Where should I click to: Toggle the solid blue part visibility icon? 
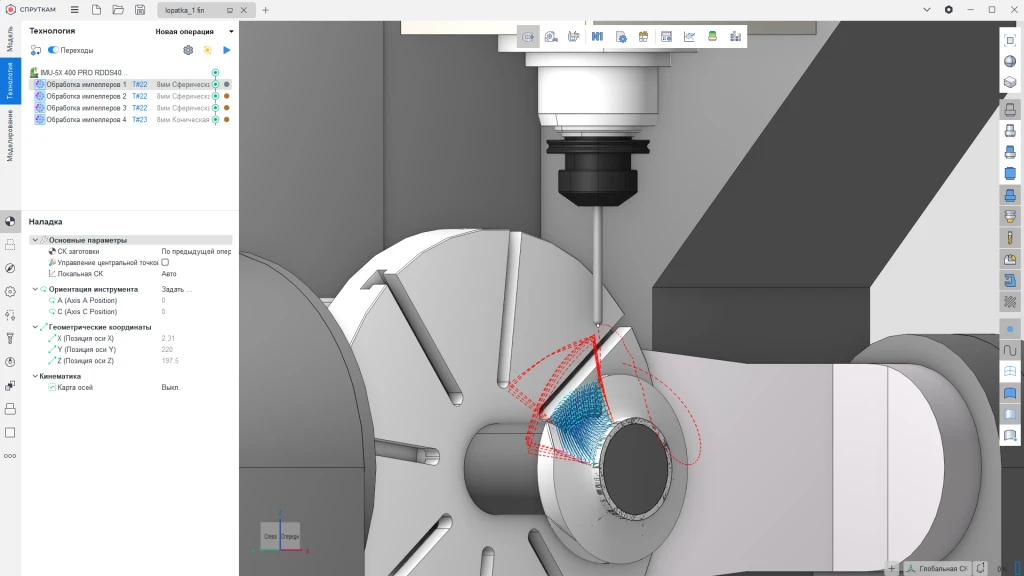click(1010, 174)
